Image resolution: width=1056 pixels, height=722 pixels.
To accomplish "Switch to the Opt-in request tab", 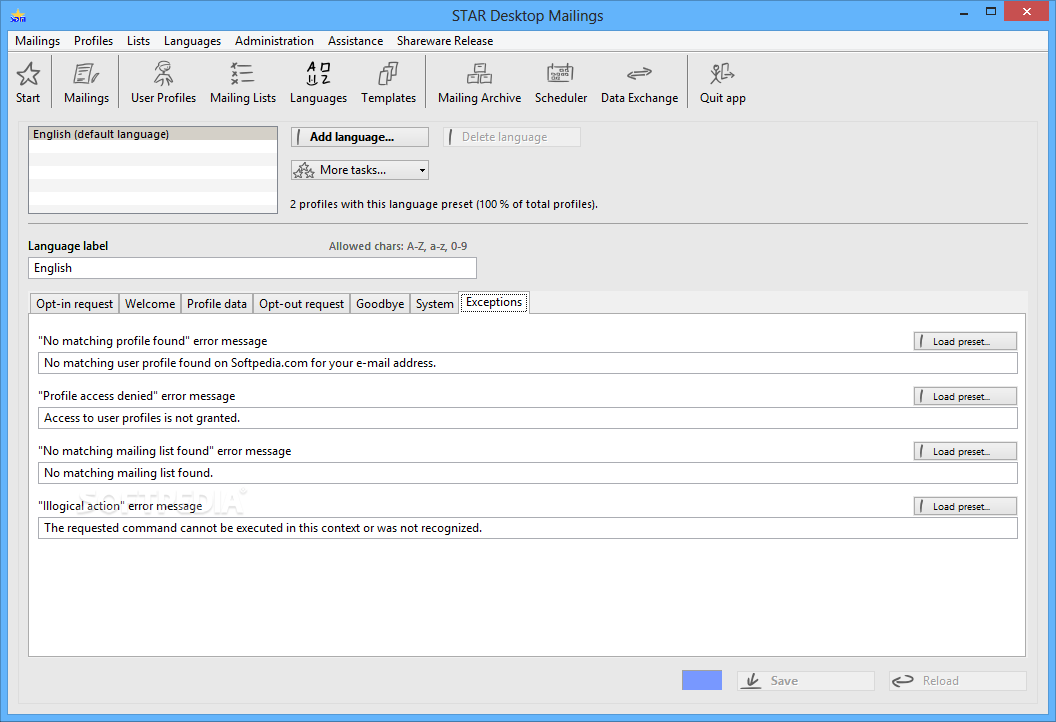I will pyautogui.click(x=75, y=304).
